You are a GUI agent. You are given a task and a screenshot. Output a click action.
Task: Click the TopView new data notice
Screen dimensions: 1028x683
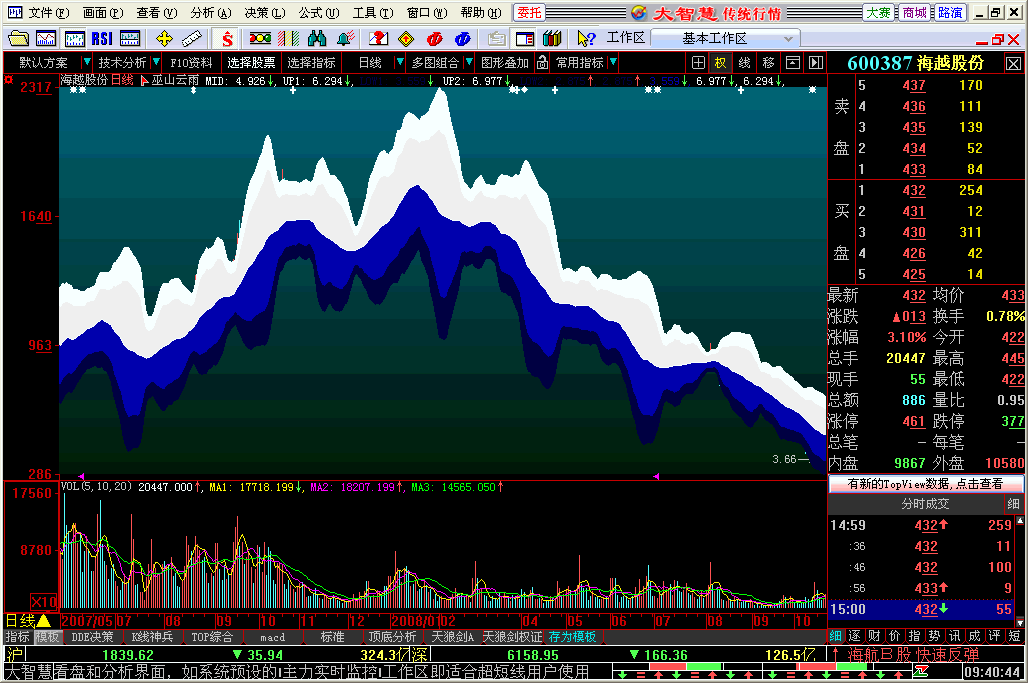(x=925, y=484)
